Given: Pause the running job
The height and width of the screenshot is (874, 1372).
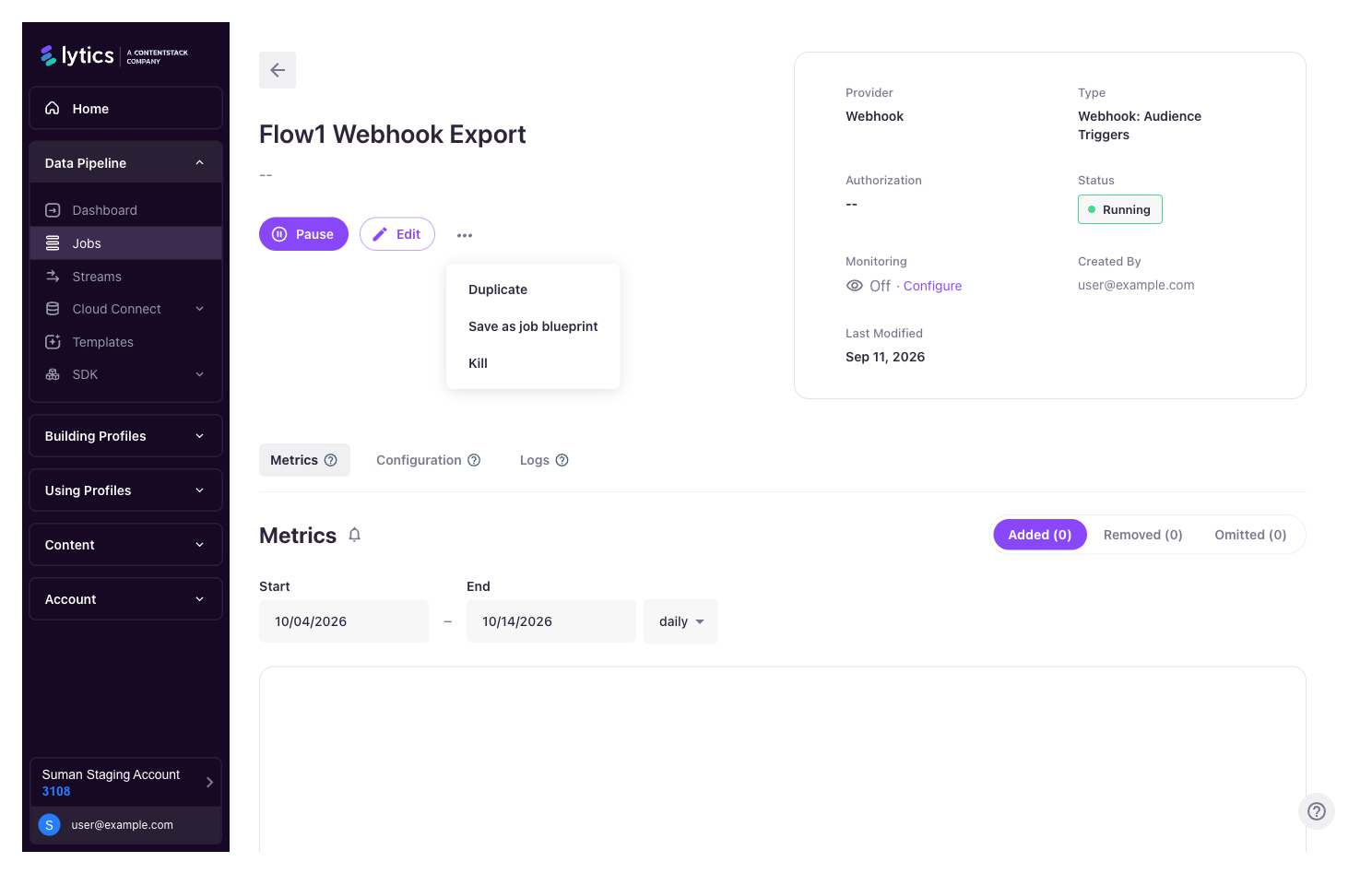Looking at the screenshot, I should point(303,234).
